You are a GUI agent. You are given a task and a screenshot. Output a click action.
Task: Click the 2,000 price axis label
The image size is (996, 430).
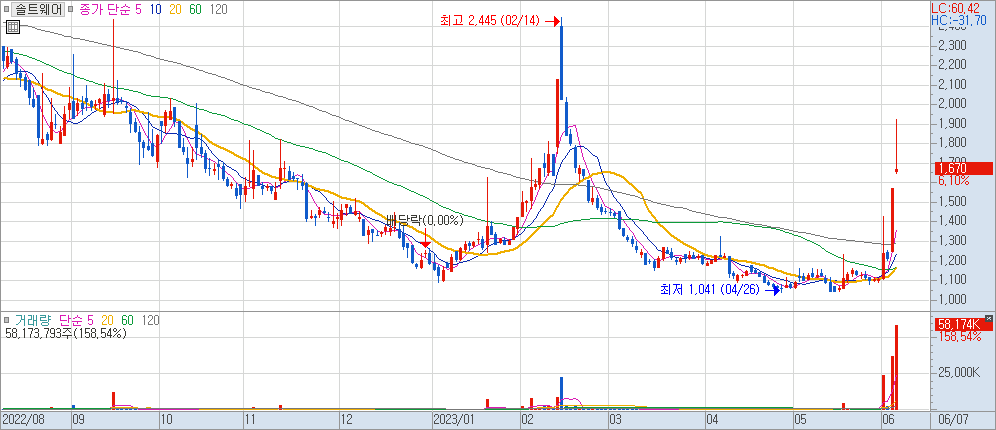coord(954,104)
